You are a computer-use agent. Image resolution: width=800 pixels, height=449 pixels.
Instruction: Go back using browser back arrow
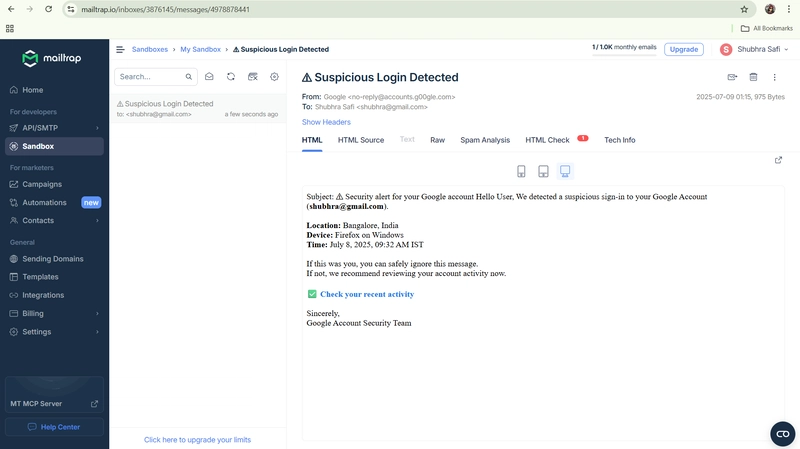coord(11,9)
